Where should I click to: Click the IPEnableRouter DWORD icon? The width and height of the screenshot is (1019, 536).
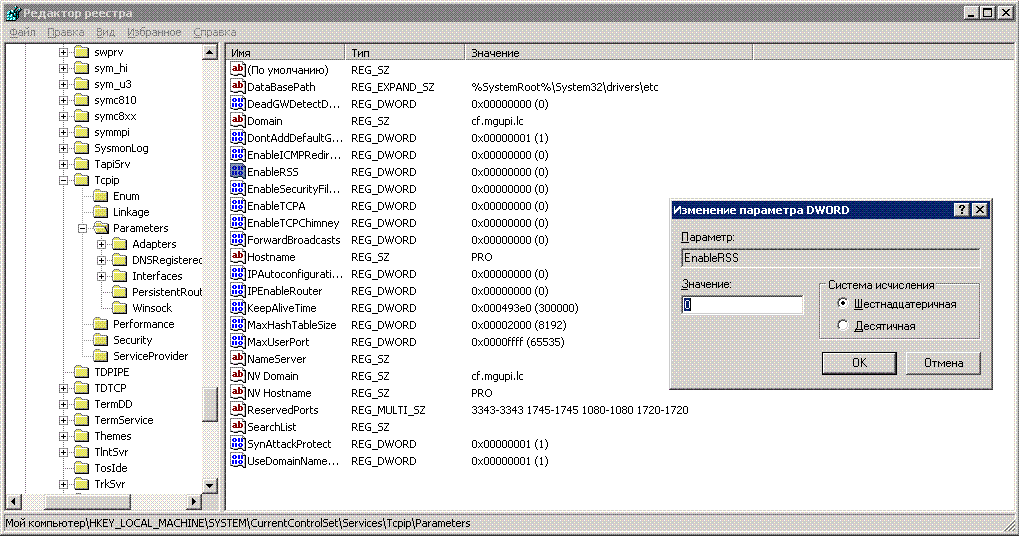click(238, 290)
